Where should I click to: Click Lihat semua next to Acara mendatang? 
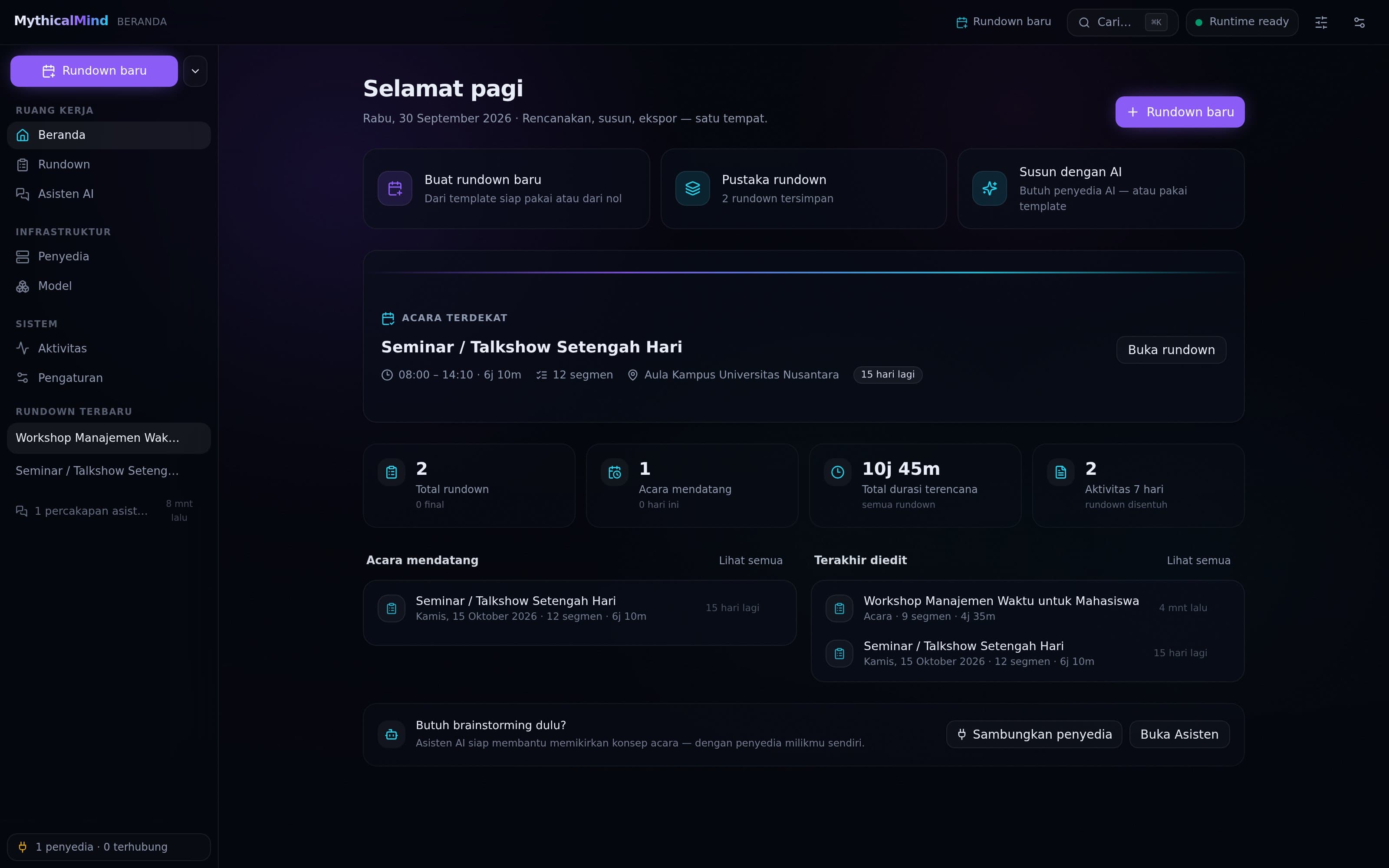(x=750, y=560)
